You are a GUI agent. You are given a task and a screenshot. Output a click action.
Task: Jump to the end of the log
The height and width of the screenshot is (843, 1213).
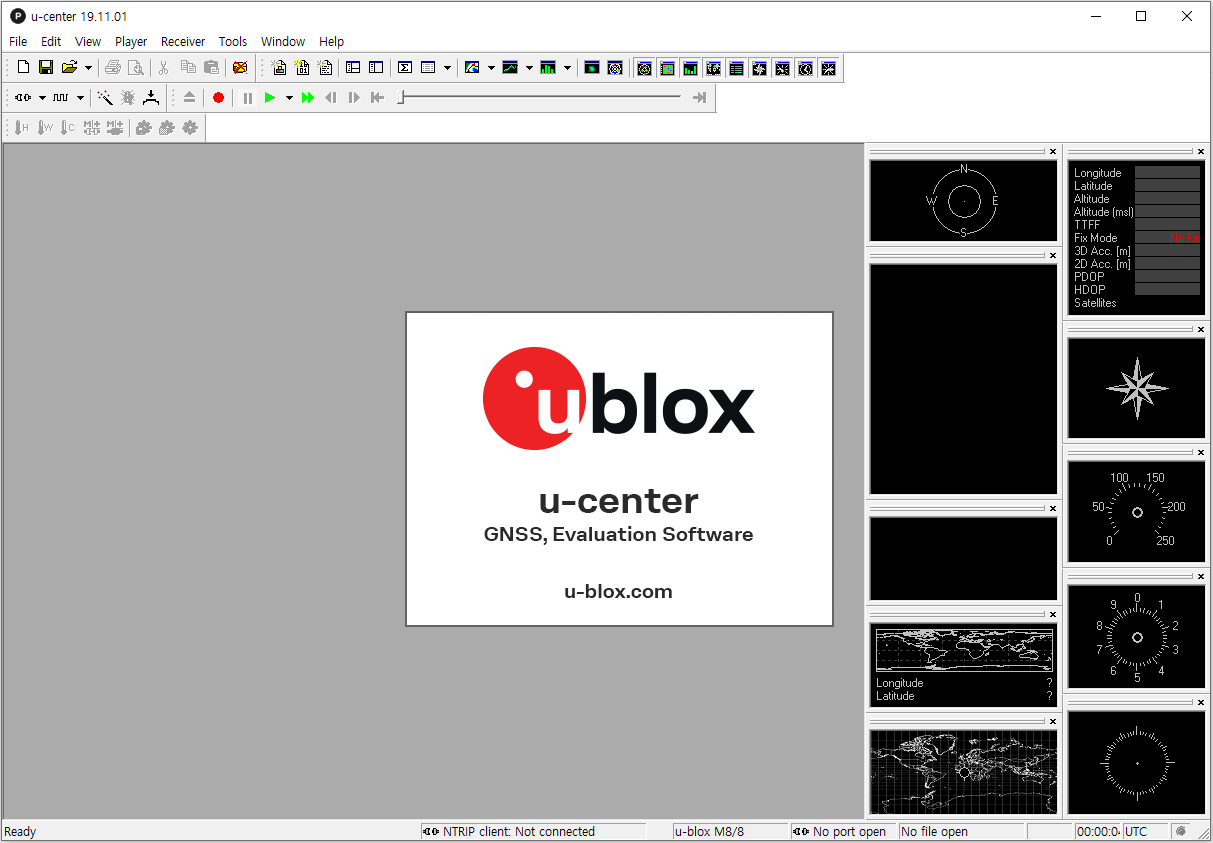coord(699,97)
